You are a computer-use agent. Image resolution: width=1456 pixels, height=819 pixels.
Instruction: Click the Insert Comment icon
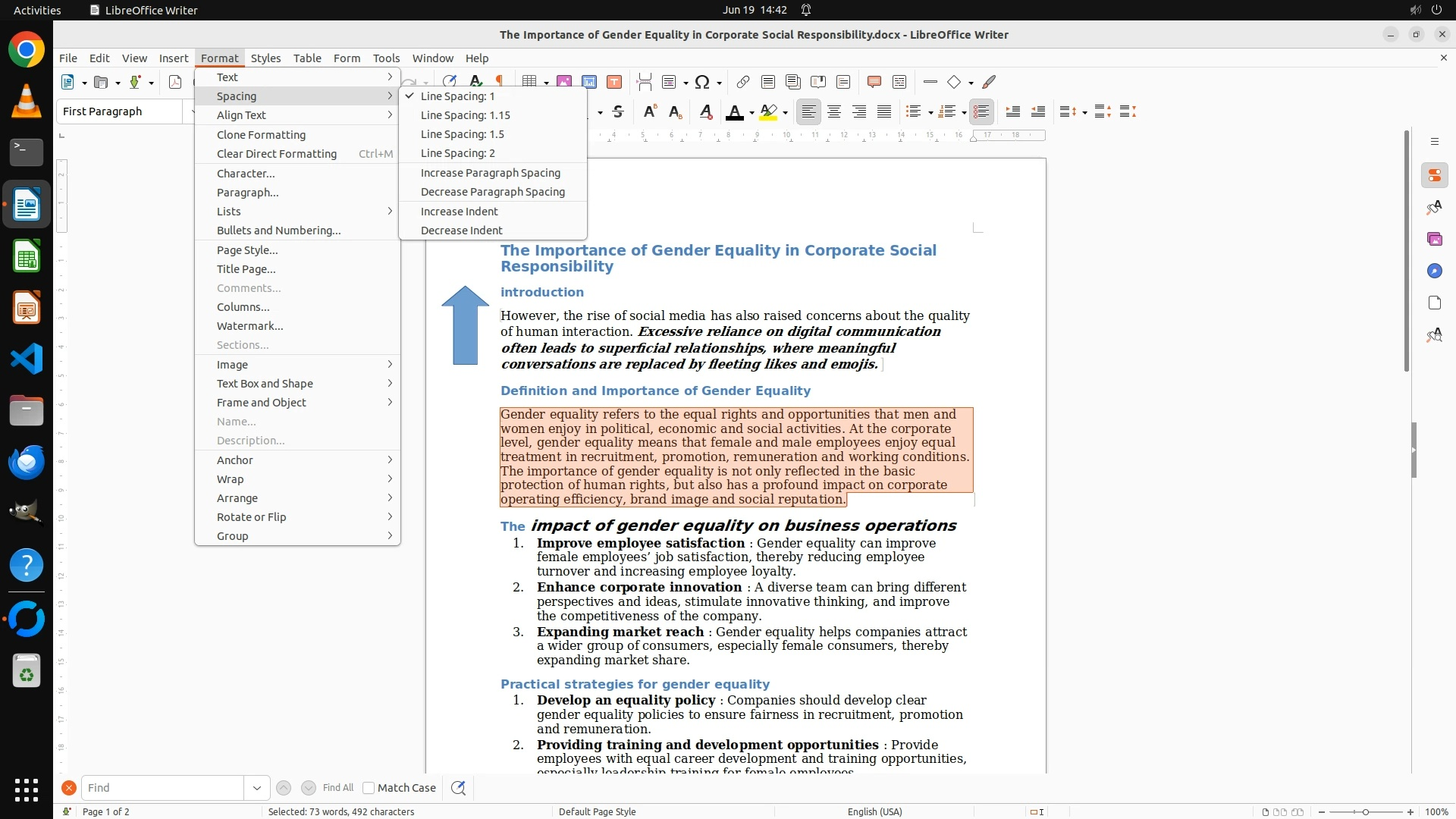click(874, 82)
